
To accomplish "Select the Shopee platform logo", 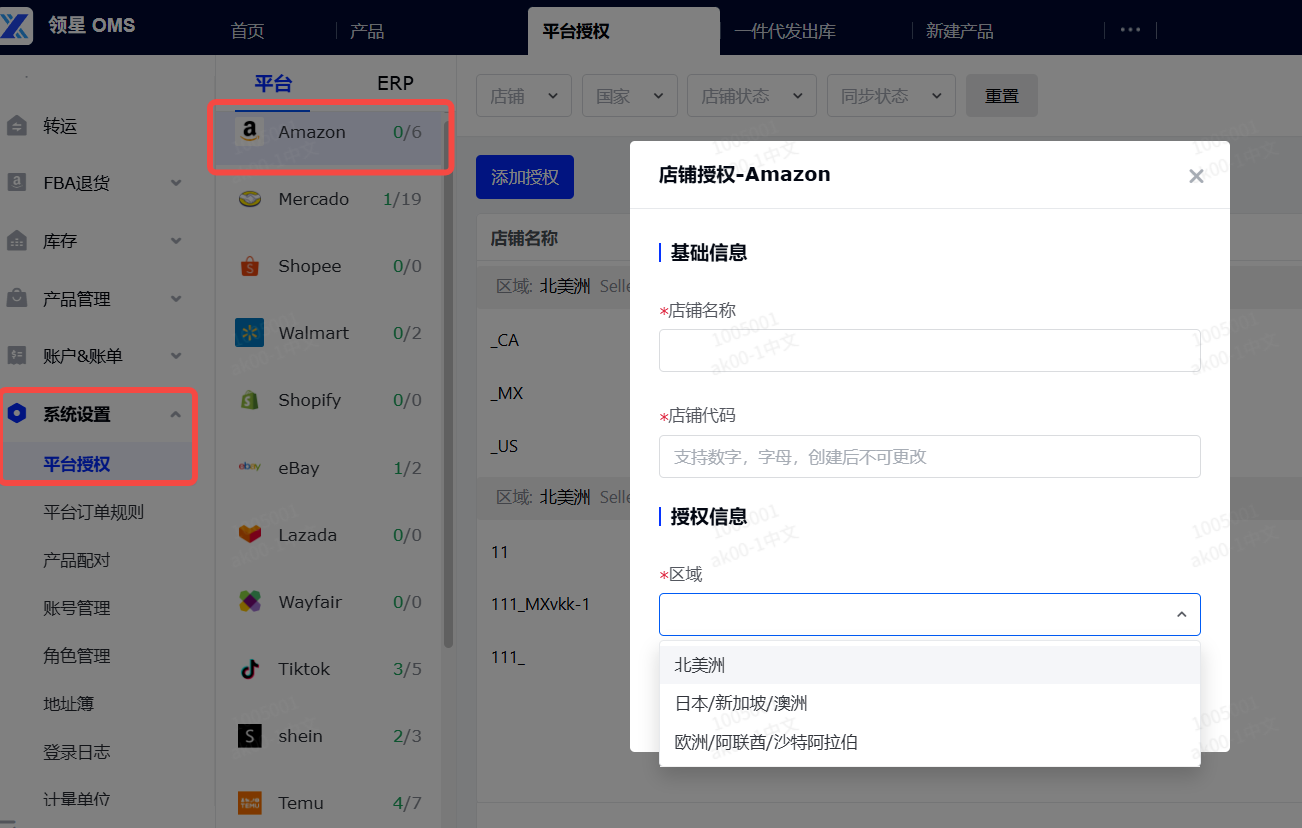I will click(250, 266).
